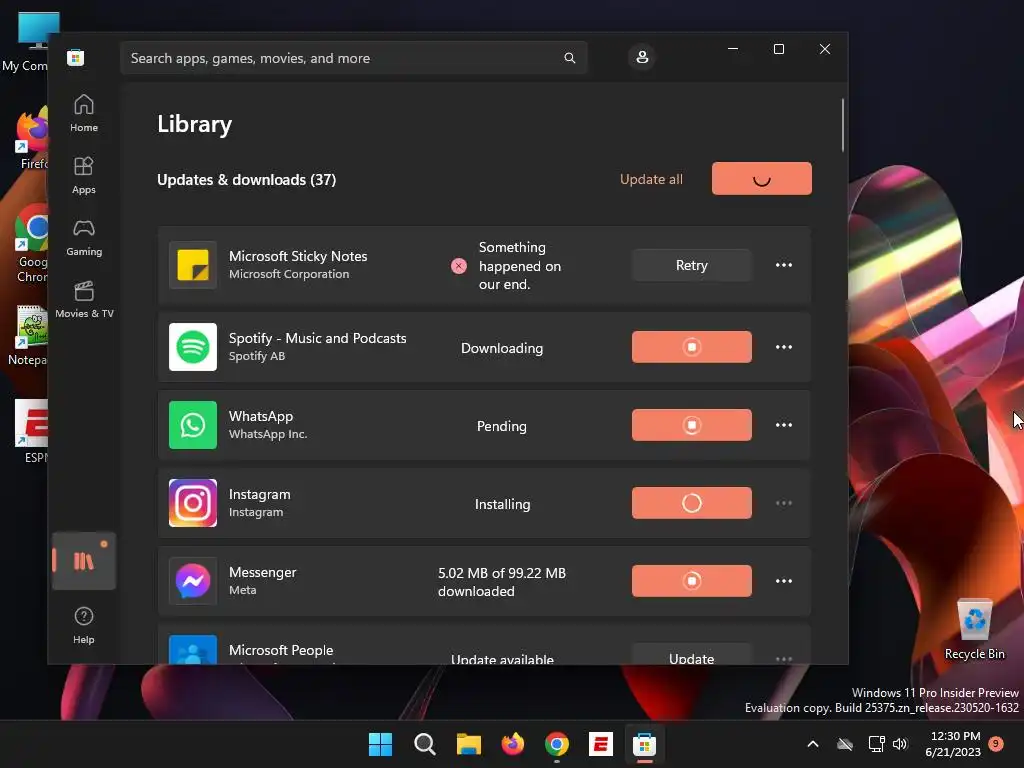This screenshot has height=768, width=1024.
Task: Open the Messenger title text
Action: pyautogui.click(x=263, y=572)
